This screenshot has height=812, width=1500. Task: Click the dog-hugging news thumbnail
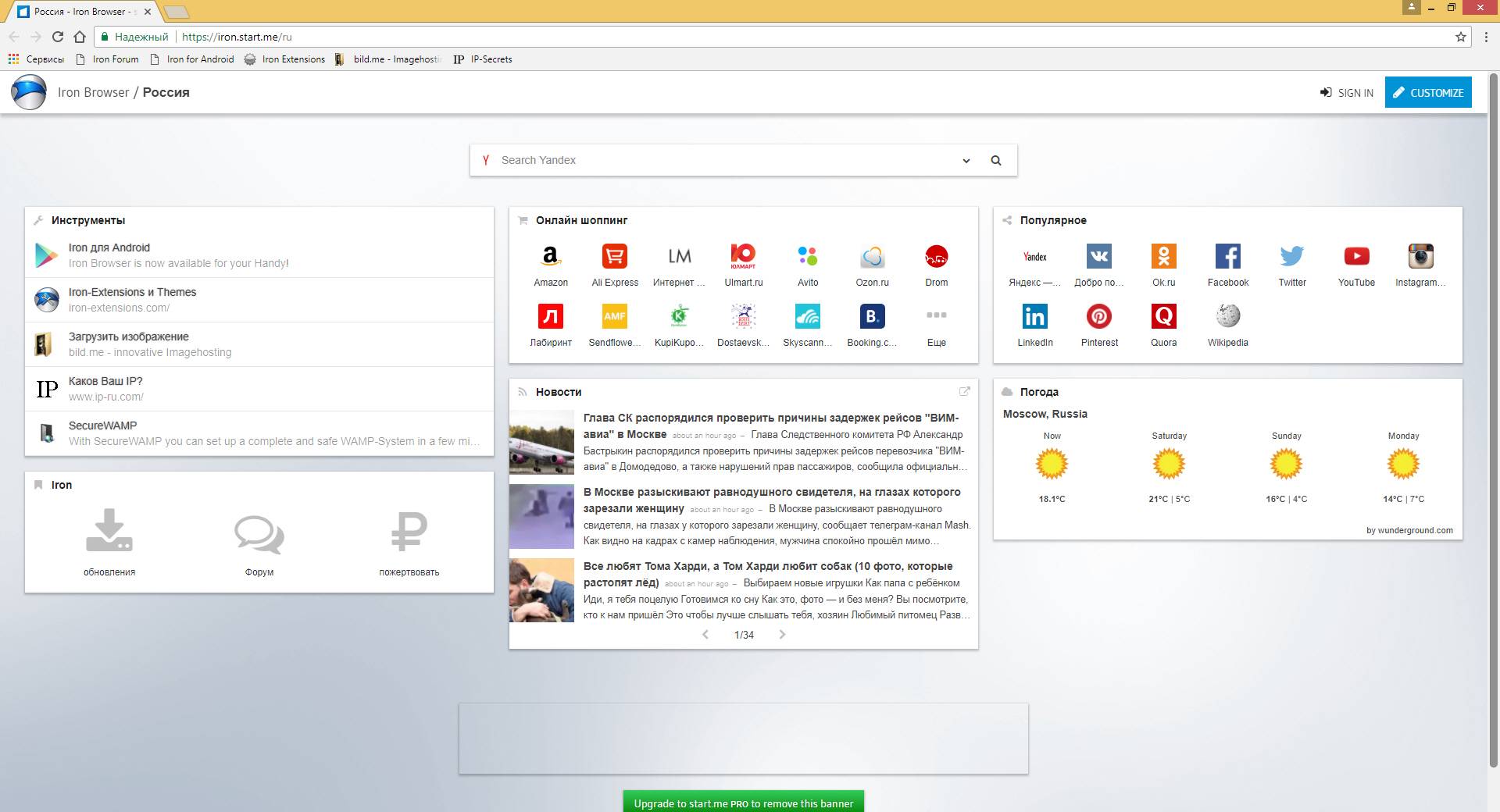point(541,590)
